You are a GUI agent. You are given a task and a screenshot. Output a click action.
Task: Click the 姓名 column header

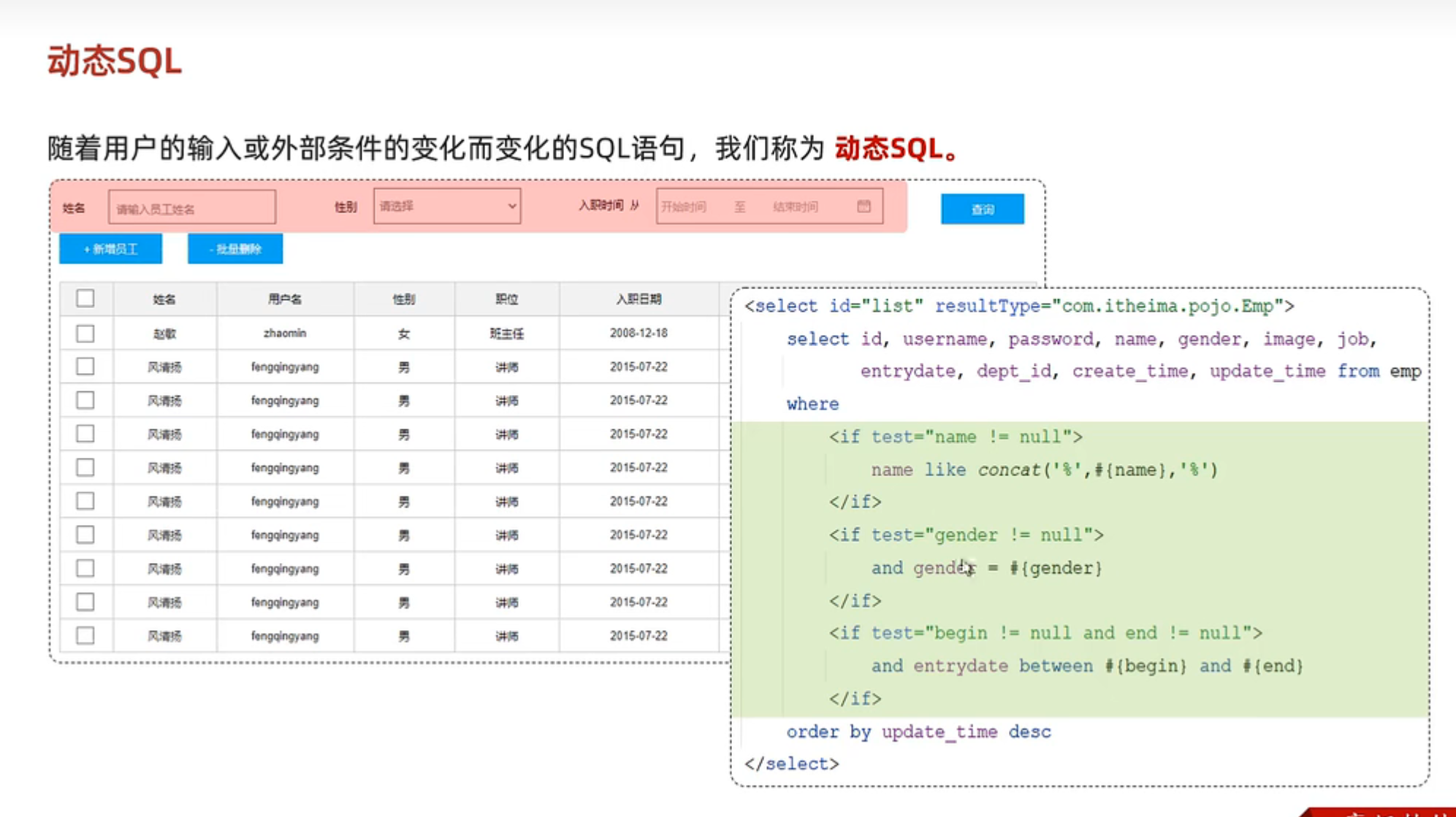pyautogui.click(x=164, y=299)
